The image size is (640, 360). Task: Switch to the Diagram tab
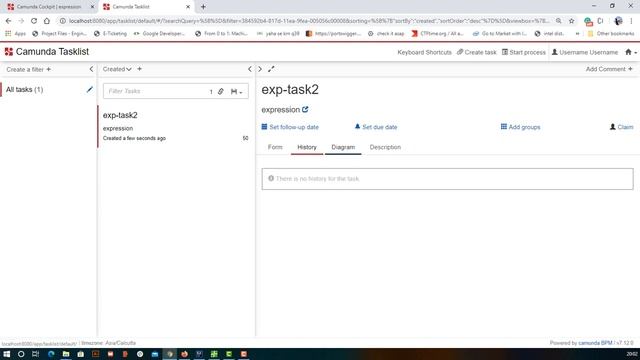[343, 147]
